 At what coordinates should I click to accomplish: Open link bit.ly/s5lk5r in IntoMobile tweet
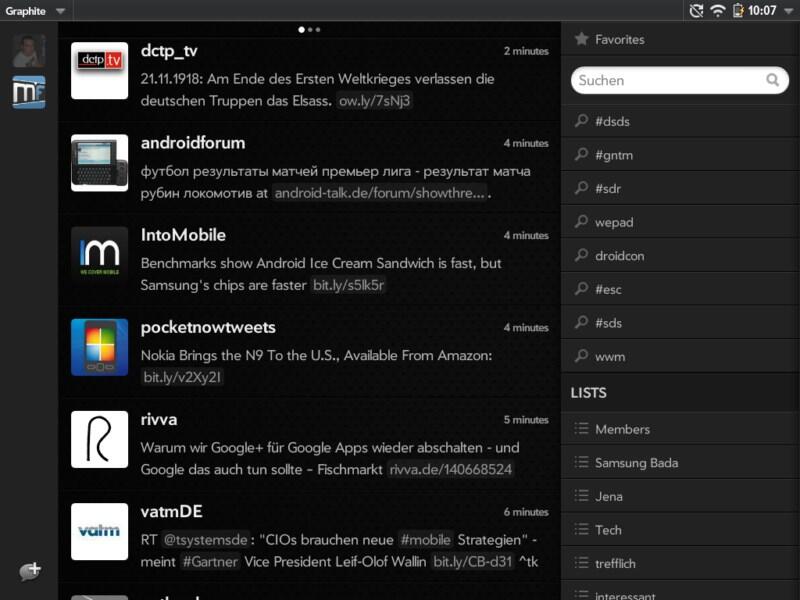point(348,285)
